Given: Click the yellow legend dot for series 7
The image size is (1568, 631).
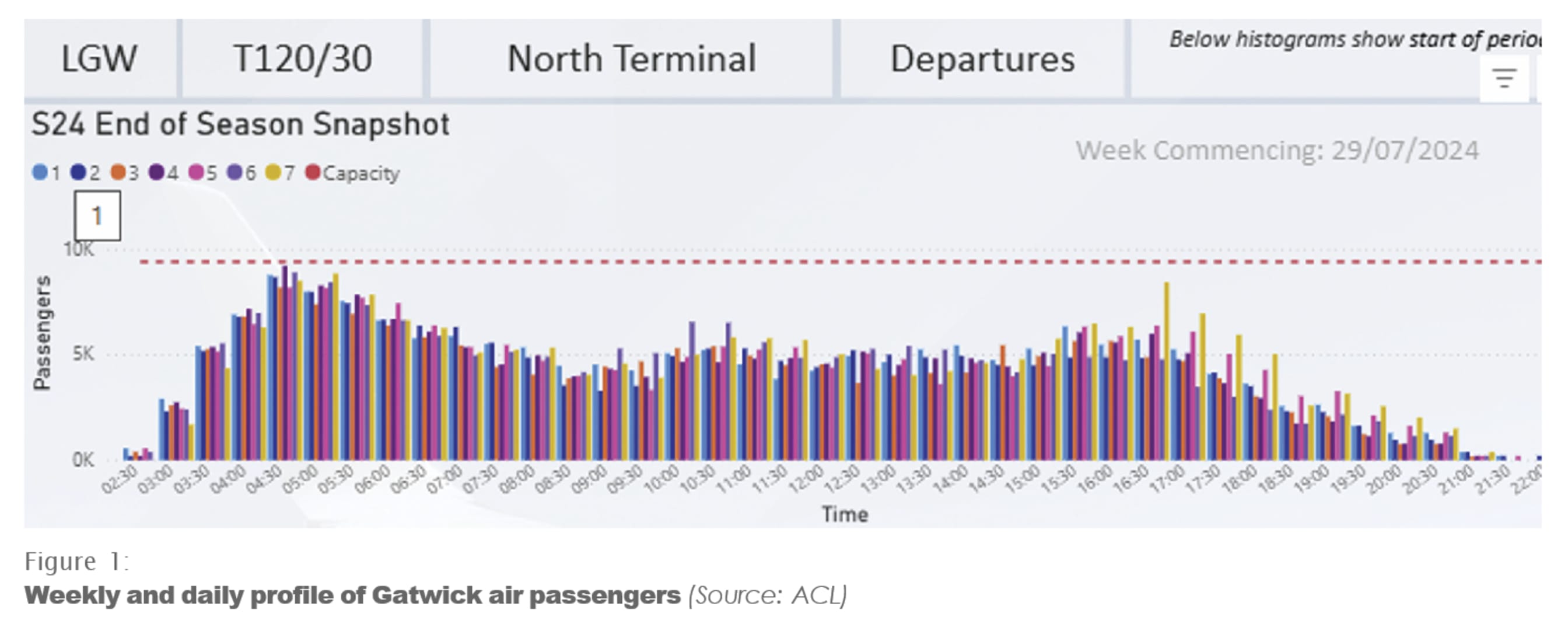Looking at the screenshot, I should (x=274, y=173).
